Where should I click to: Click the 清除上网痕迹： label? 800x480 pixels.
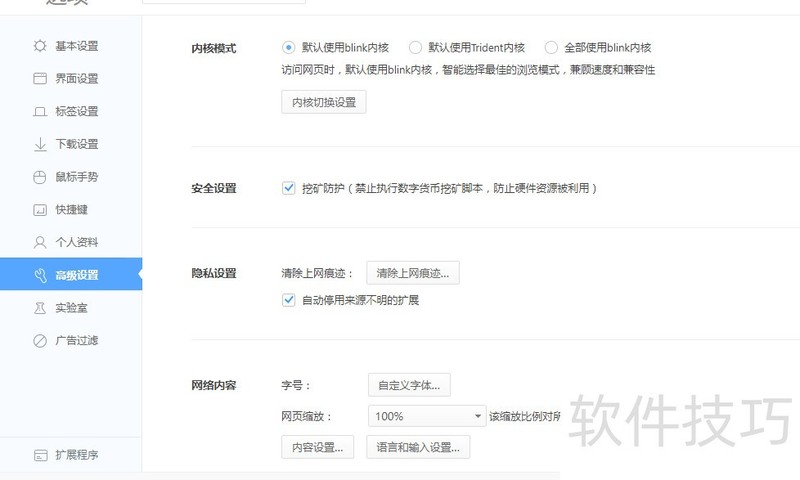(317, 273)
